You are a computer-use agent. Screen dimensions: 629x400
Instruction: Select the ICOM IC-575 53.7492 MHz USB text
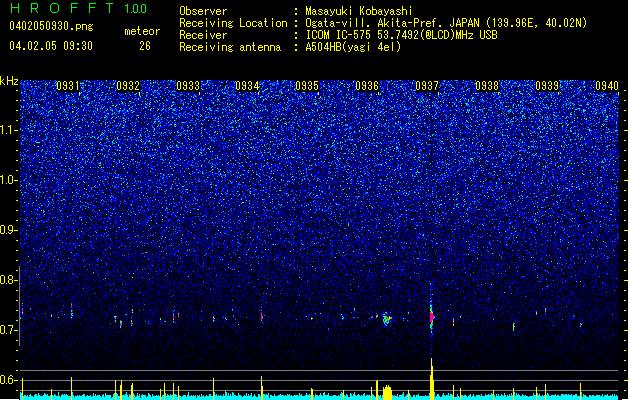401,35
